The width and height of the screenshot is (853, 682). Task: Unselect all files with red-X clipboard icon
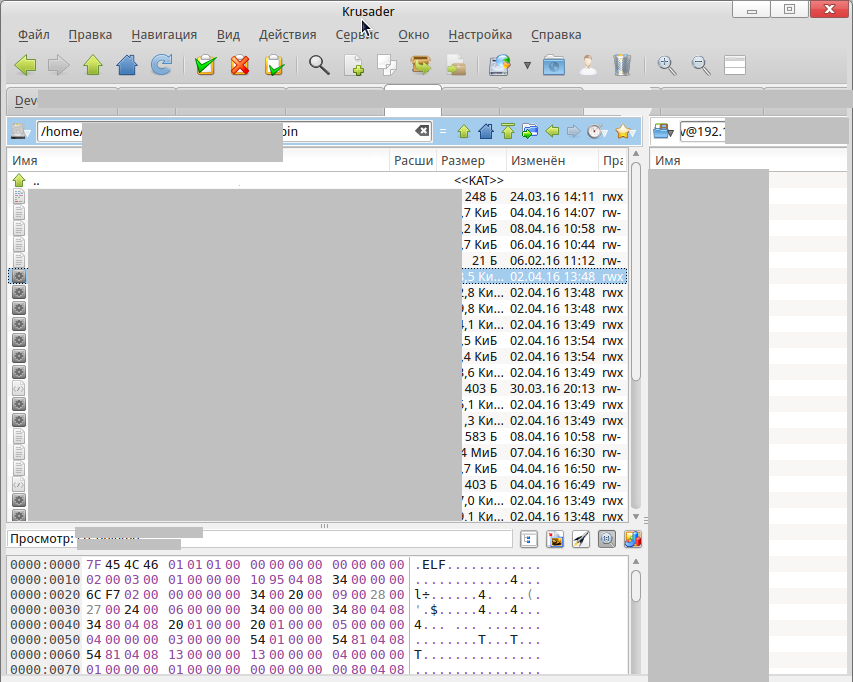click(x=240, y=65)
